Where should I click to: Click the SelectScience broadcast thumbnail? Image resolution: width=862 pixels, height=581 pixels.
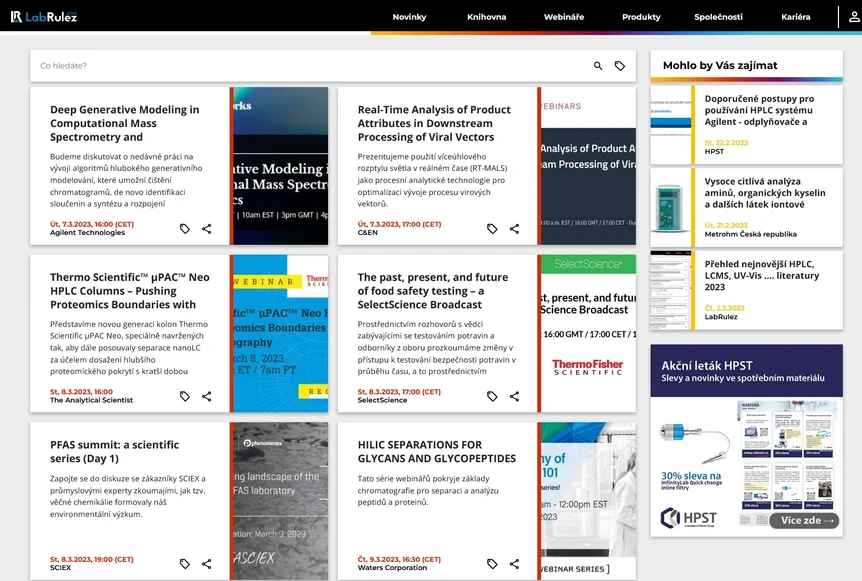[x=587, y=334]
